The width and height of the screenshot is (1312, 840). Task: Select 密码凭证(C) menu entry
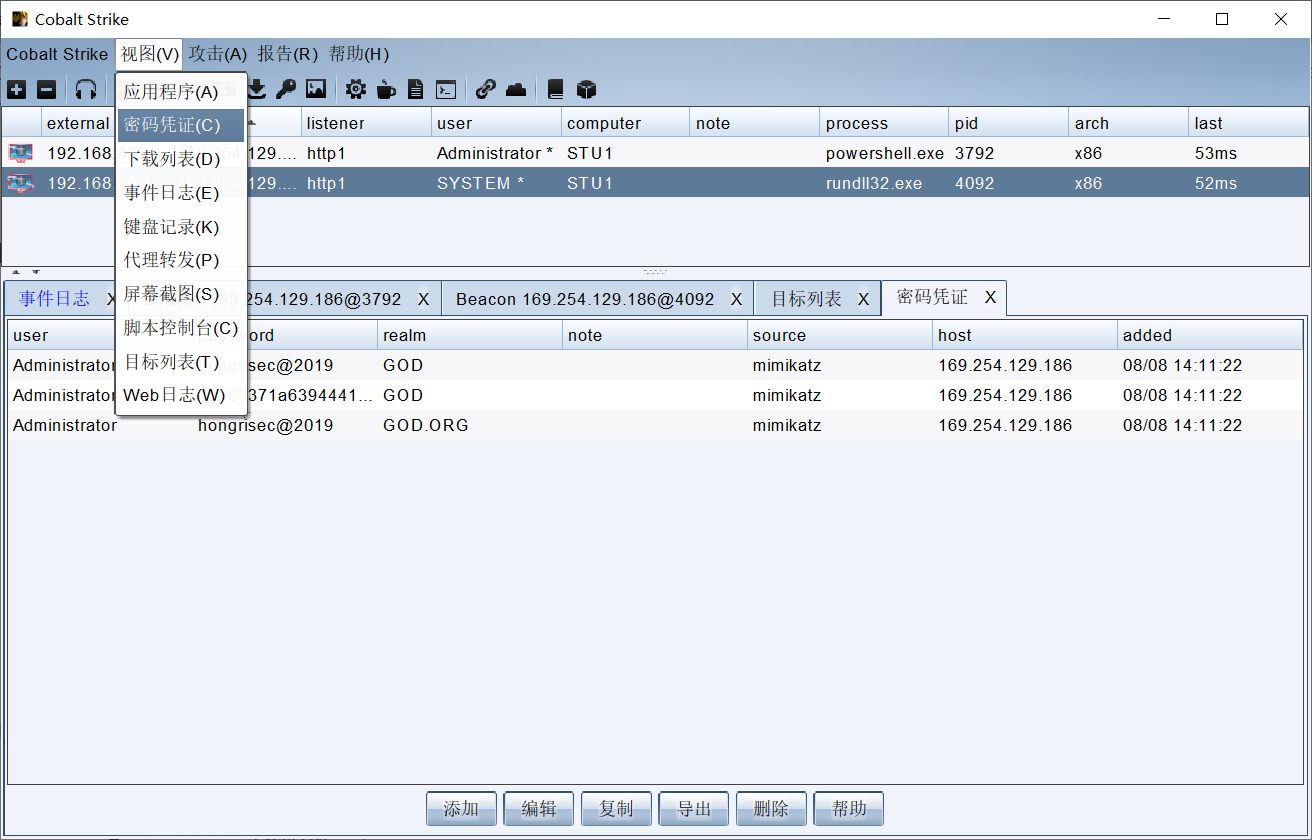click(x=181, y=125)
